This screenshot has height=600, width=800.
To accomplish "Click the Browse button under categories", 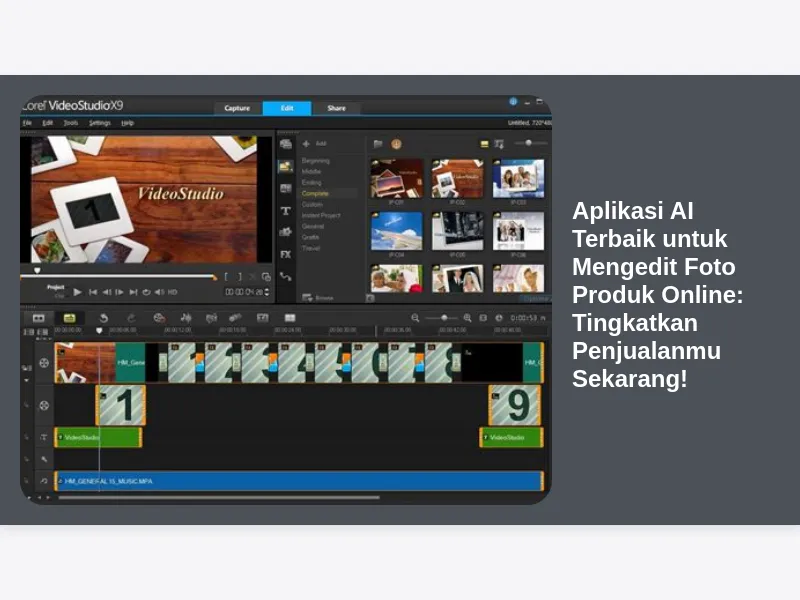I will (318, 298).
